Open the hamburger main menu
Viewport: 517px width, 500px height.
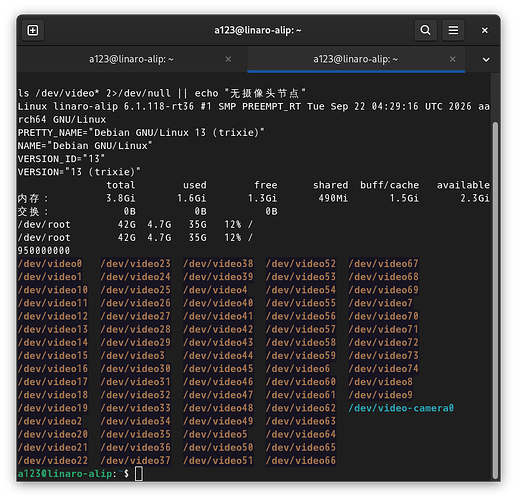click(x=453, y=30)
